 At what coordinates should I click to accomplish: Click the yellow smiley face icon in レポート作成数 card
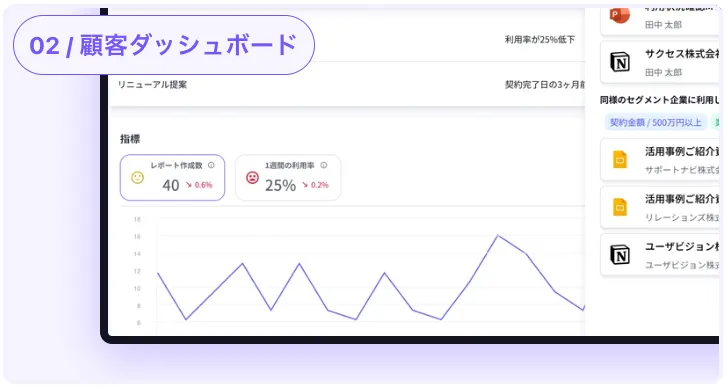point(137,178)
